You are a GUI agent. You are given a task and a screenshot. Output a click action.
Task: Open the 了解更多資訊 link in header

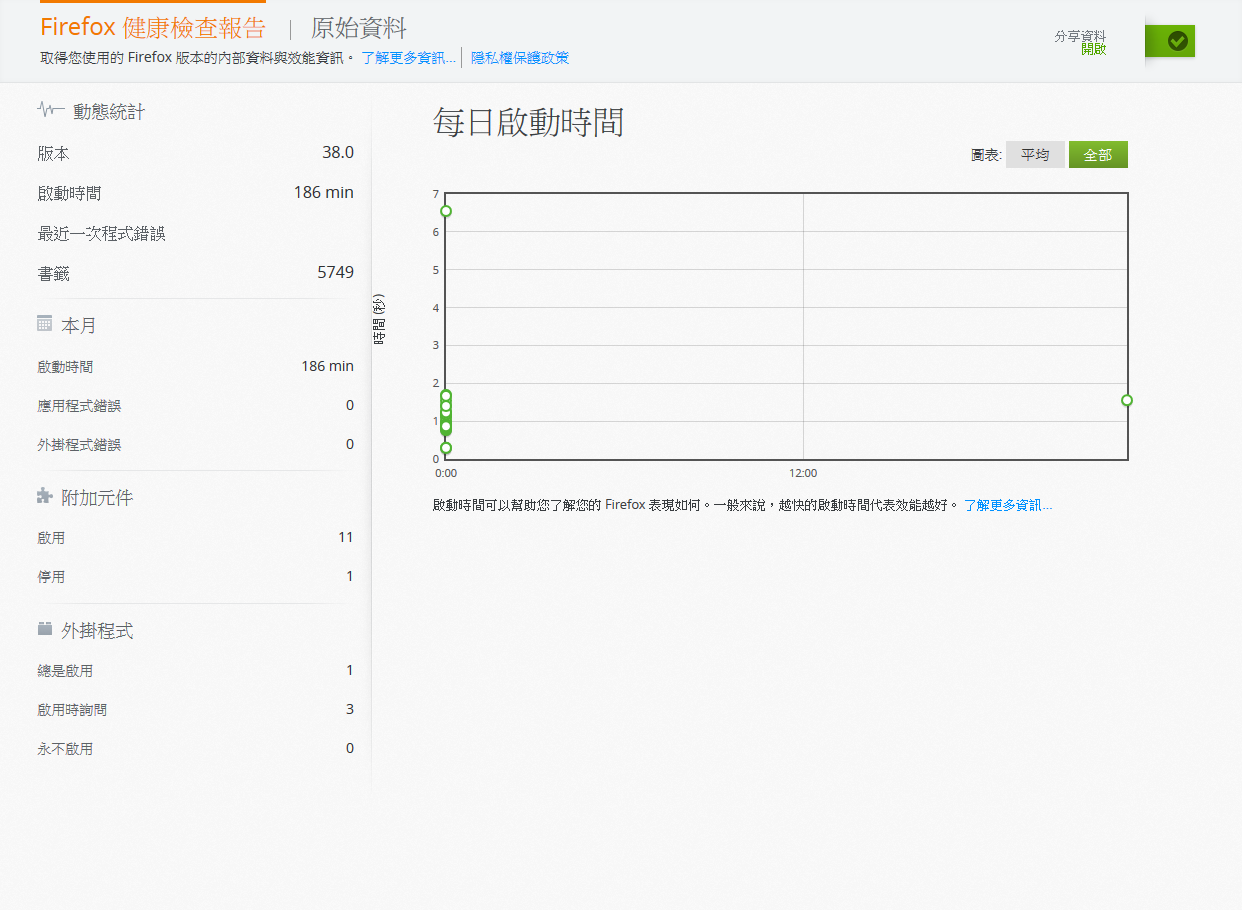click(x=408, y=58)
